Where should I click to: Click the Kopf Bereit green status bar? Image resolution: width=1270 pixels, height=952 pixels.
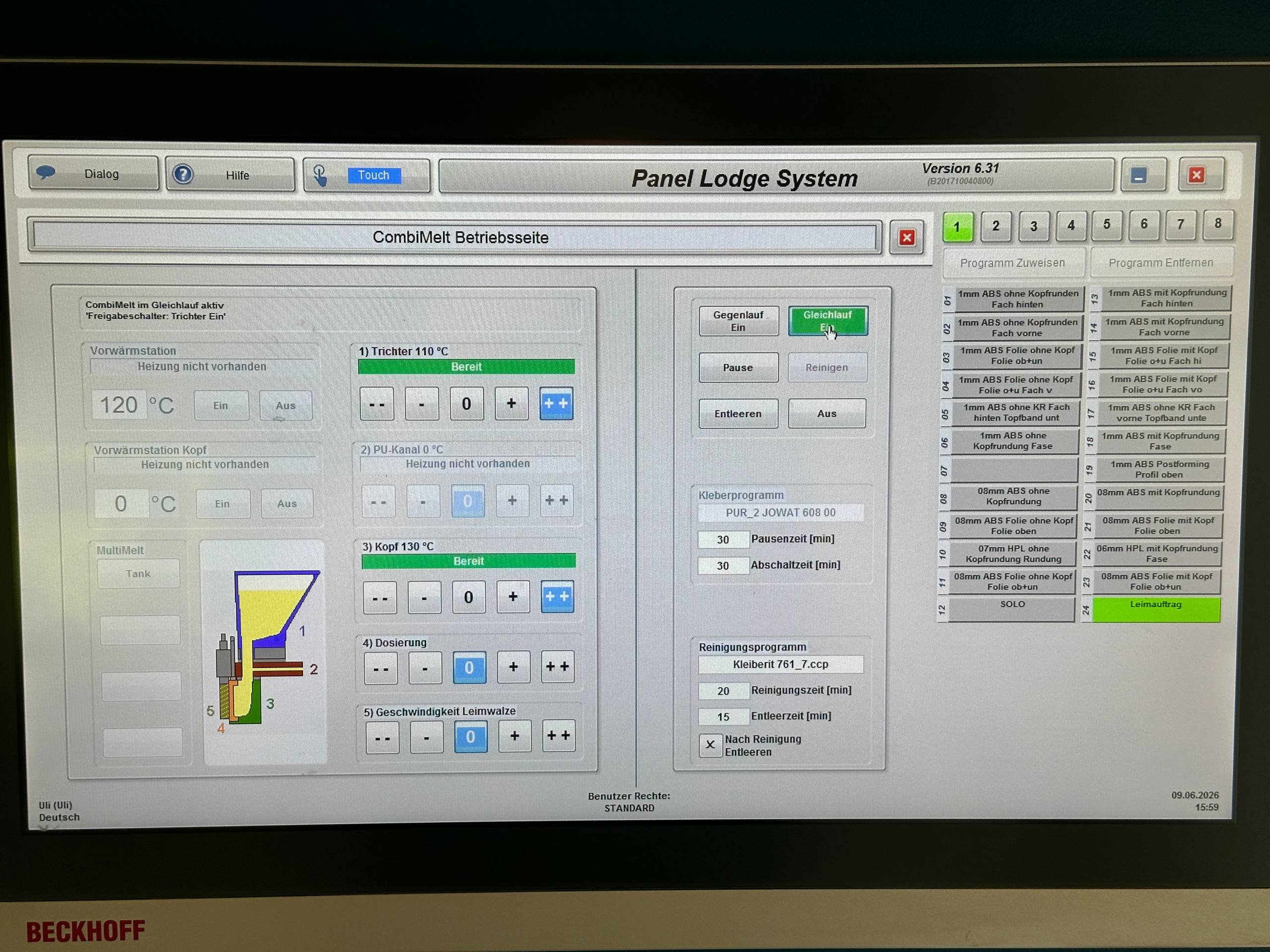coord(468,561)
